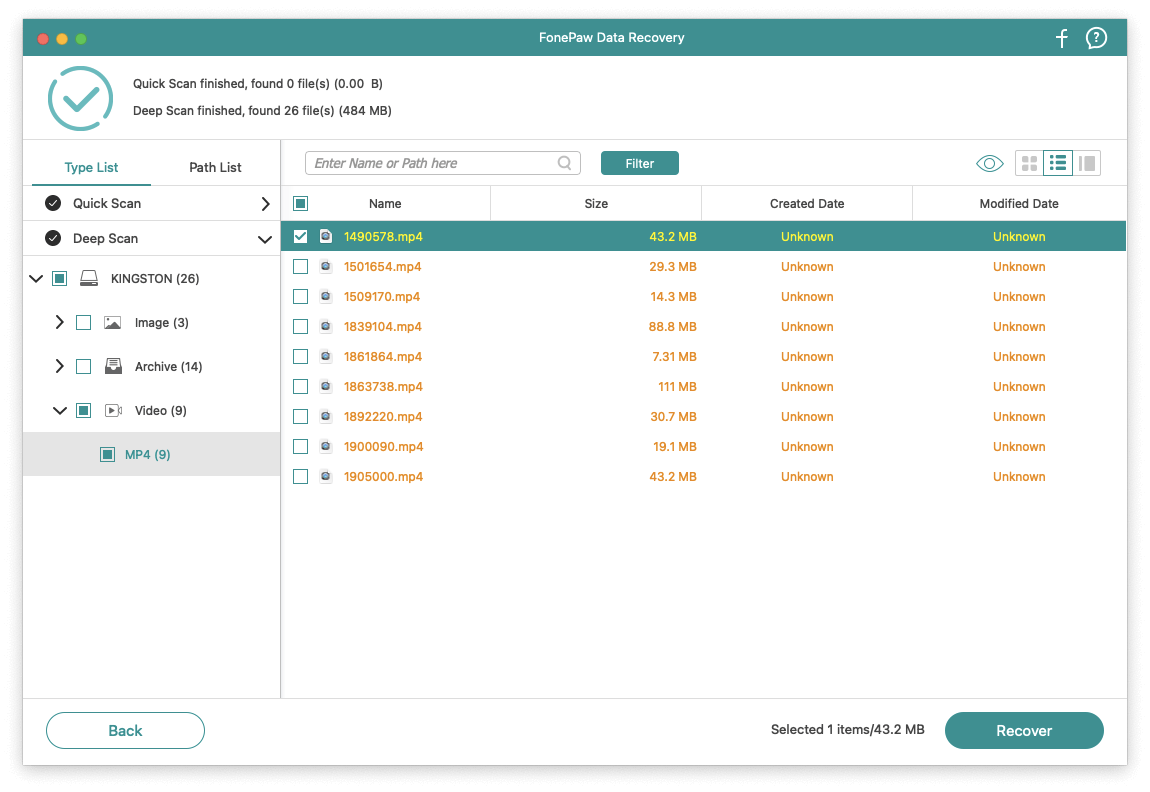Check the 1905000.mp4 checkbox
This screenshot has height=792, width=1150.
point(301,477)
